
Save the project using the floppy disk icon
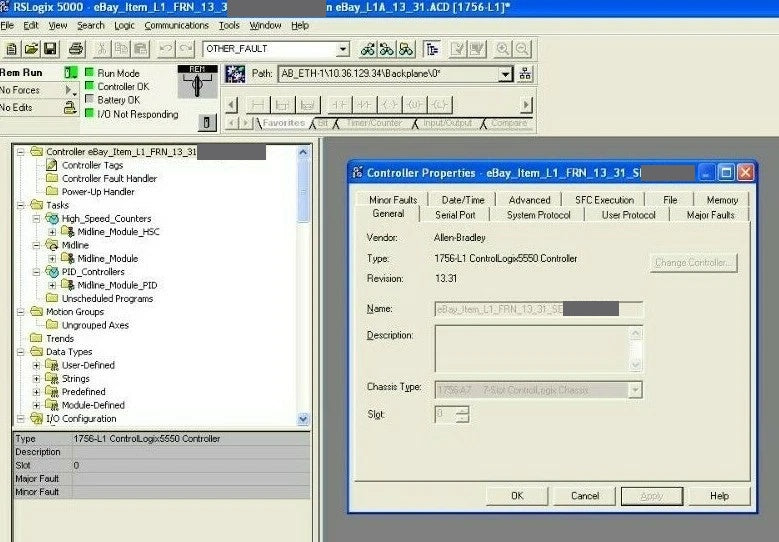(50, 49)
